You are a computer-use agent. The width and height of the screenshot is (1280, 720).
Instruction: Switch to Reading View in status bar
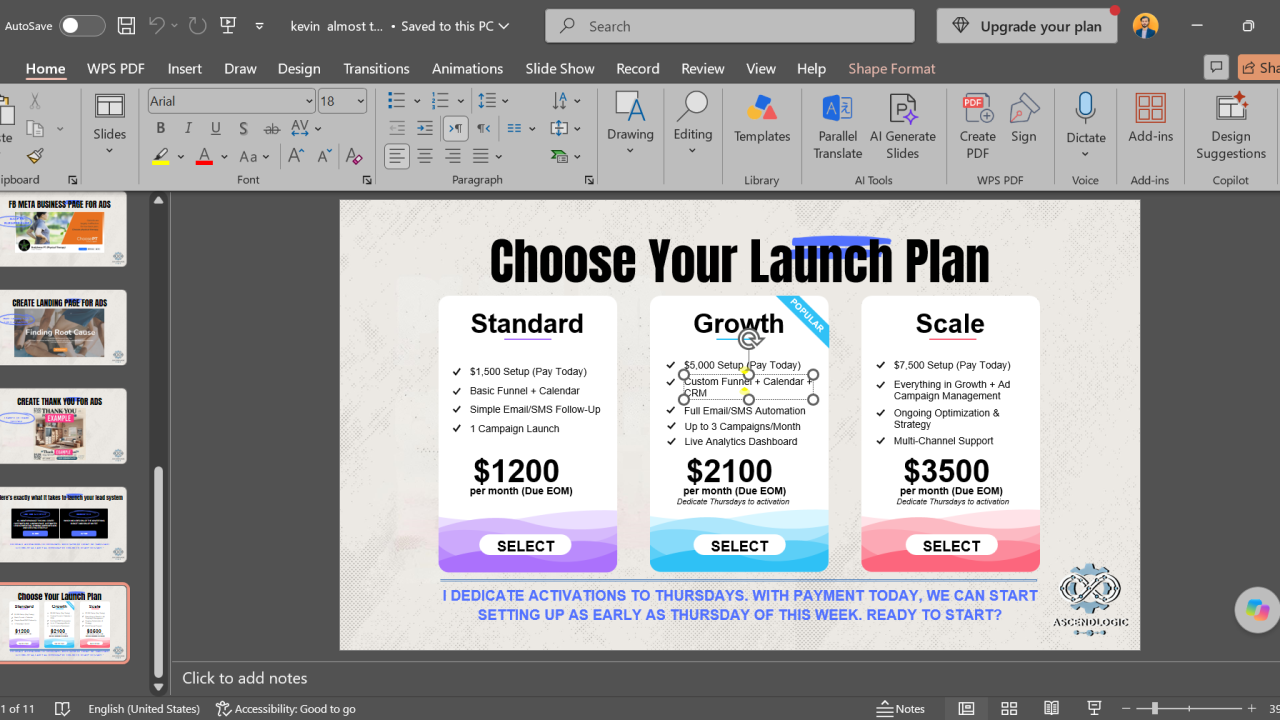1051,708
